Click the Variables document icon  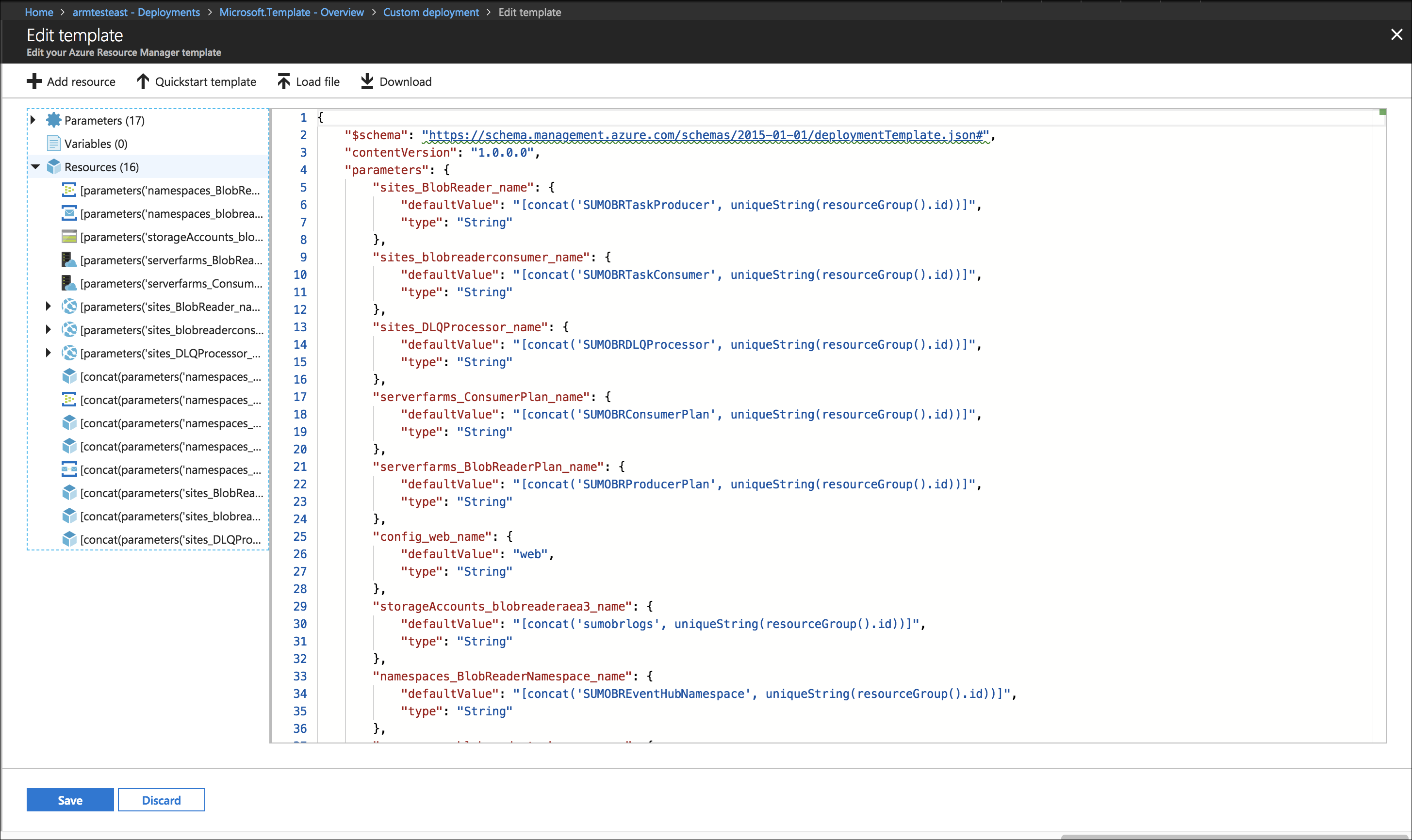[x=53, y=143]
